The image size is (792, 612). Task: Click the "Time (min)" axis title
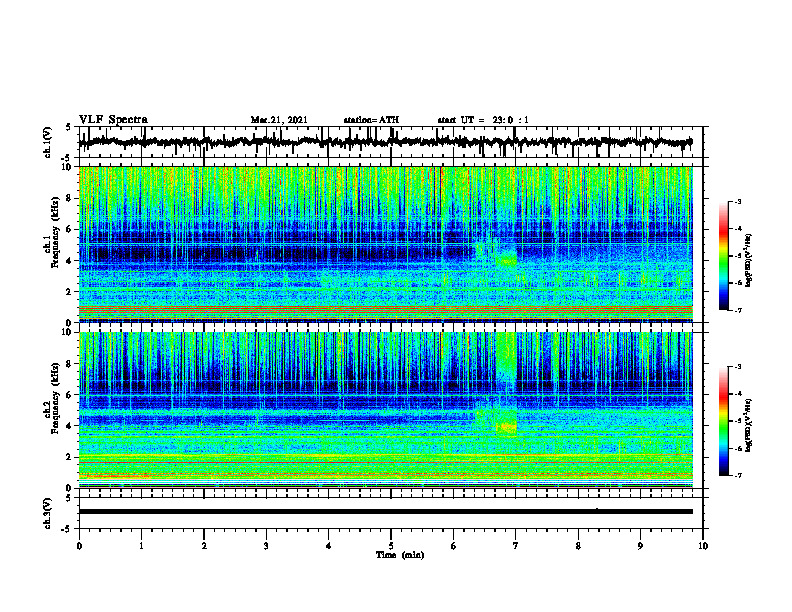(400, 555)
